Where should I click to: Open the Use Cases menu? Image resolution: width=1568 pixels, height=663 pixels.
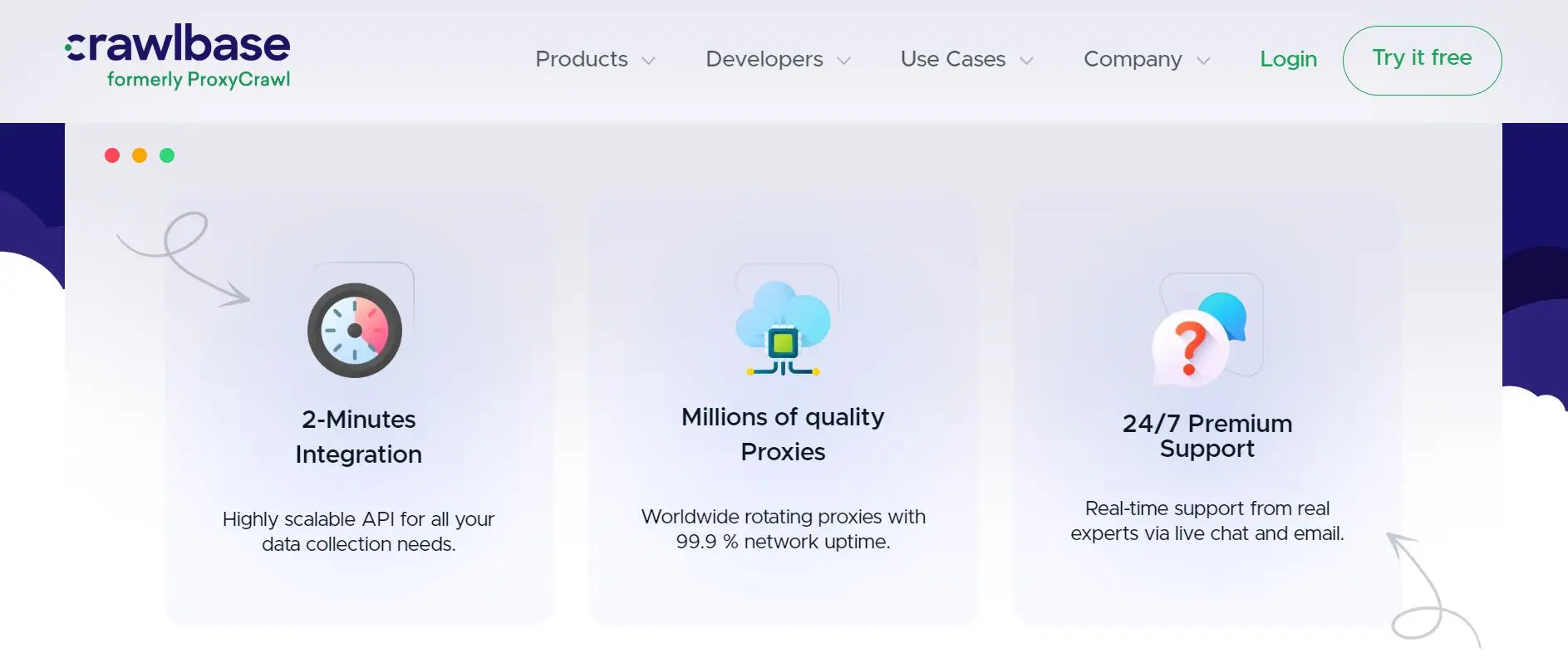(x=953, y=59)
